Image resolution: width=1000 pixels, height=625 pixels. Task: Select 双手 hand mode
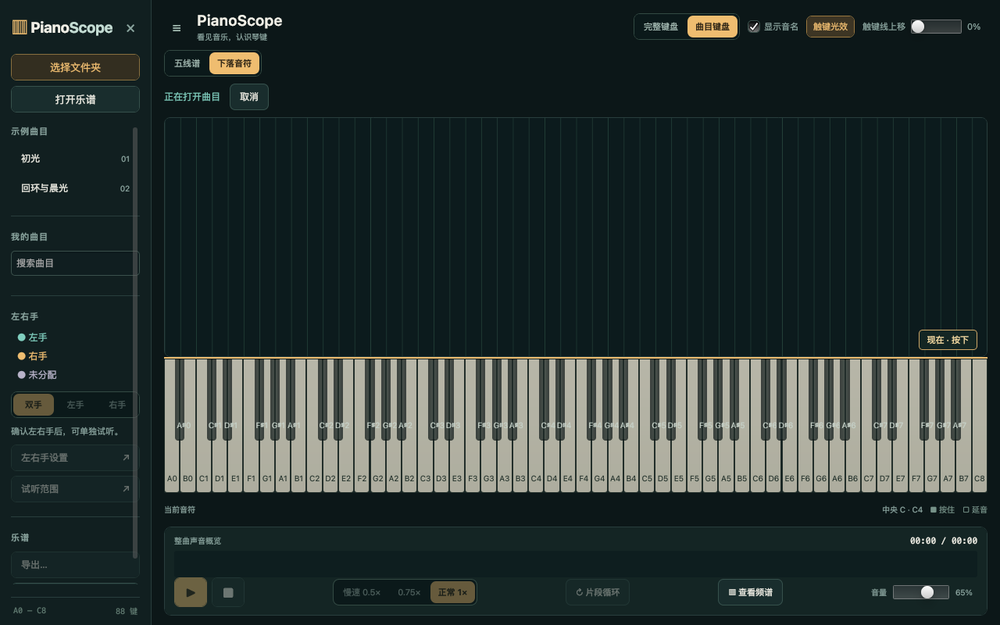[33, 404]
